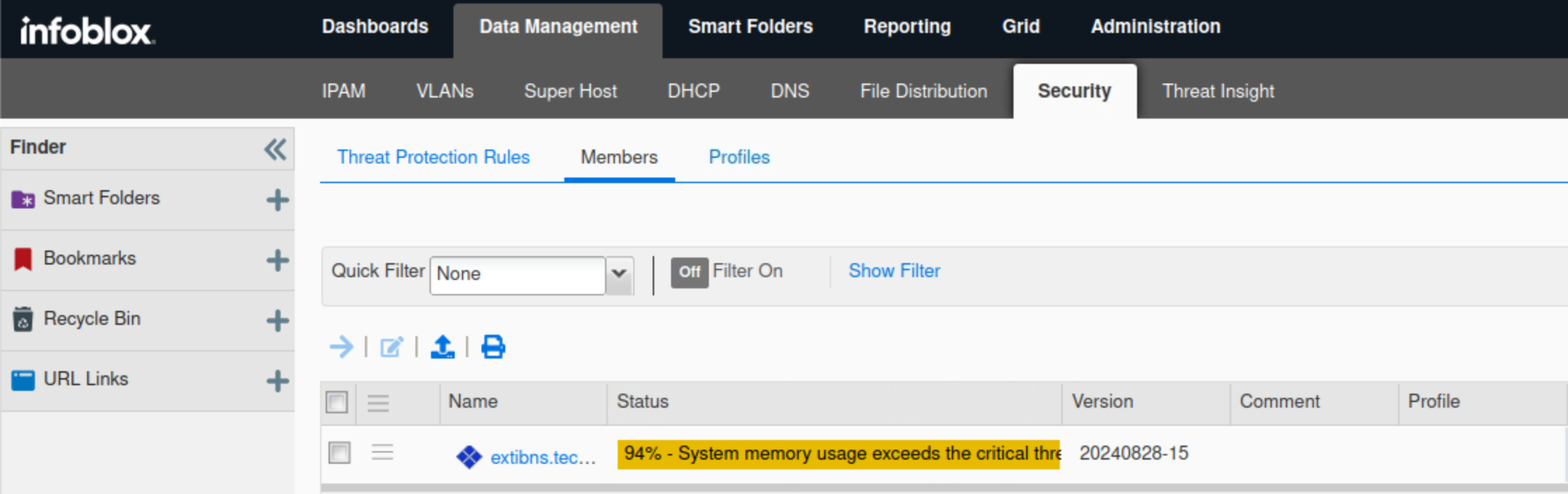The width and height of the screenshot is (1568, 494).
Task: Expand the Recycle Bin section
Action: point(277,321)
